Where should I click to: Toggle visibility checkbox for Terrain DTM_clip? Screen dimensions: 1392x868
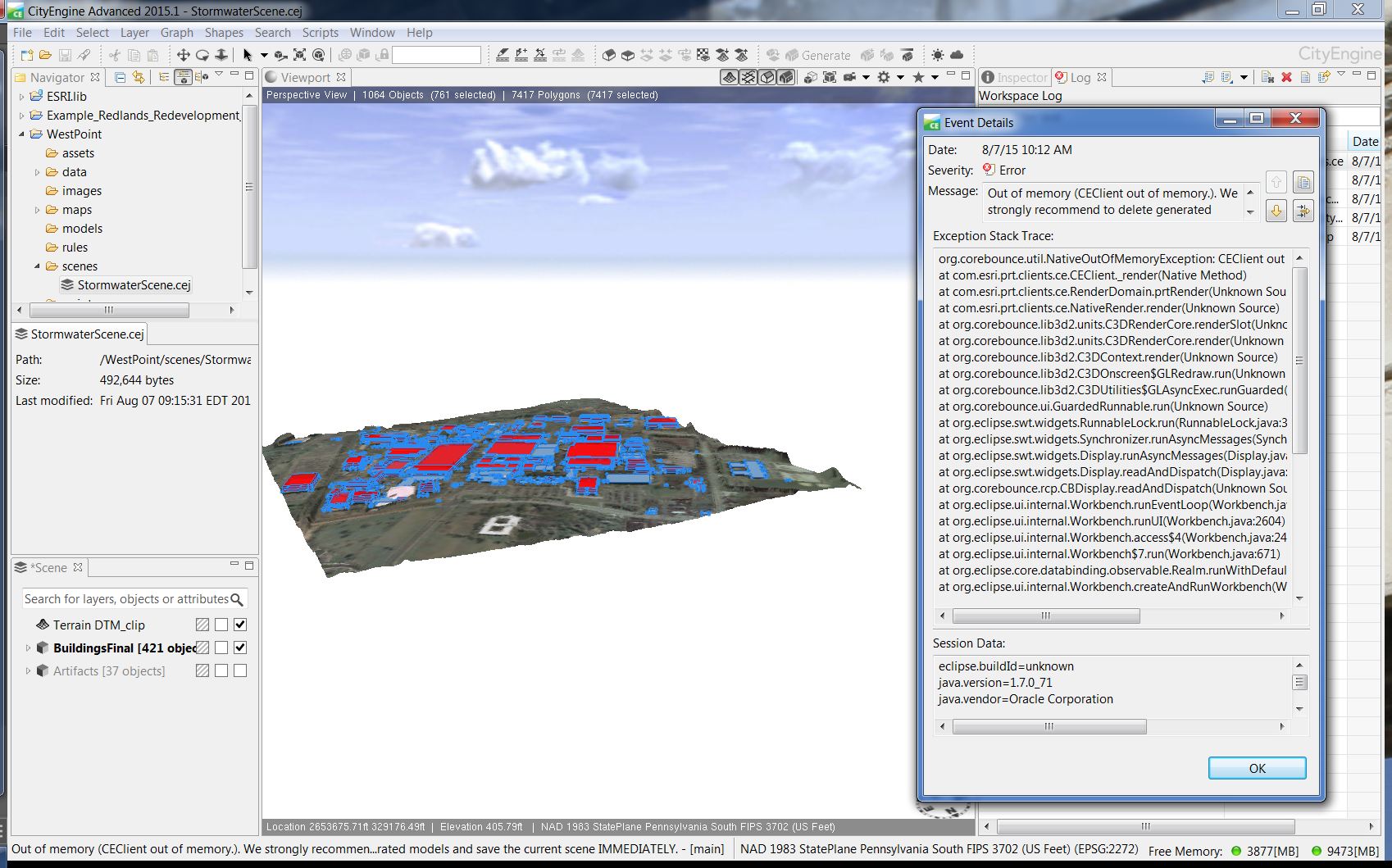point(240,625)
